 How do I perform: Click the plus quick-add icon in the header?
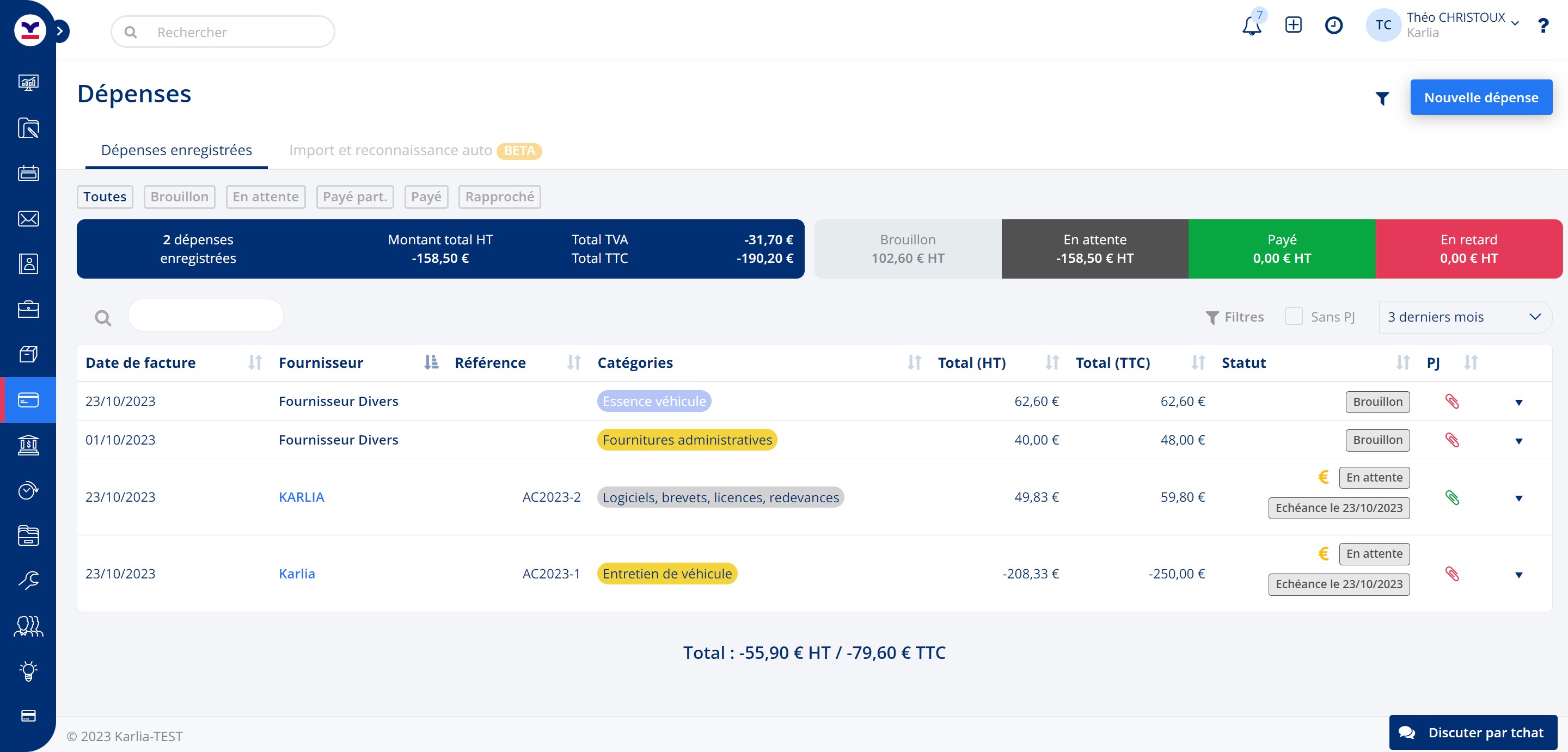[x=1293, y=25]
